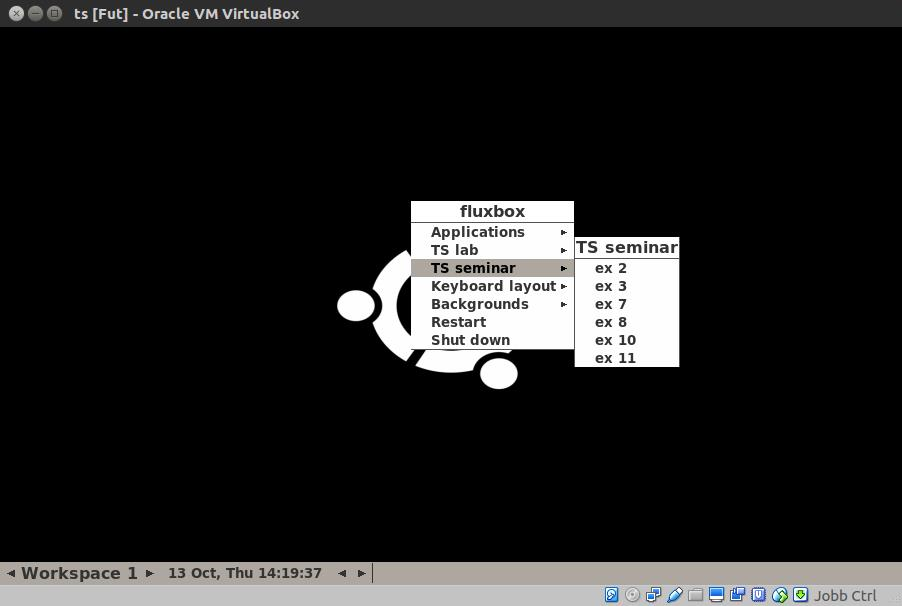Image resolution: width=902 pixels, height=606 pixels.
Task: Click next window arrow after the clock
Action: click(361, 573)
